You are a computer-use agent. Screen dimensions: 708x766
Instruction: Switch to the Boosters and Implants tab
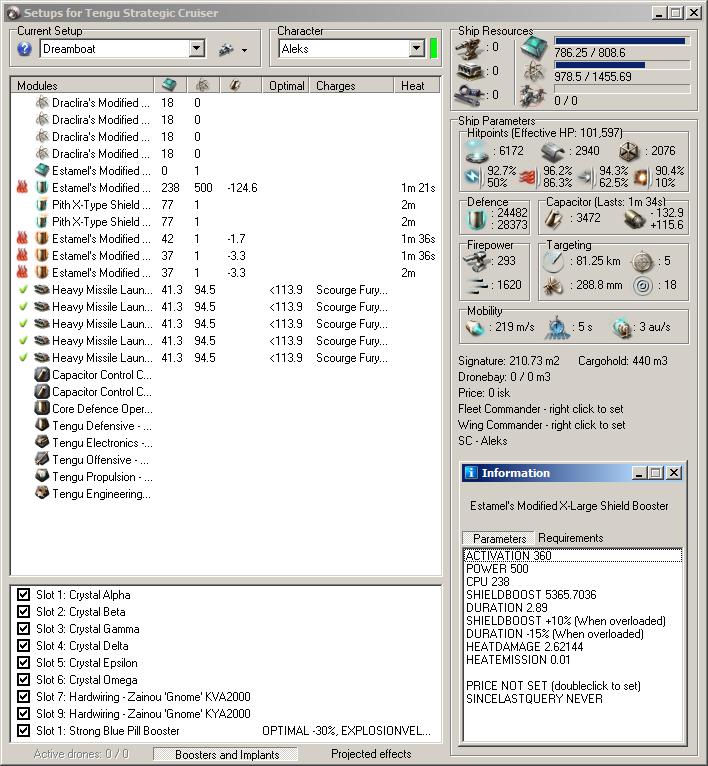click(227, 754)
